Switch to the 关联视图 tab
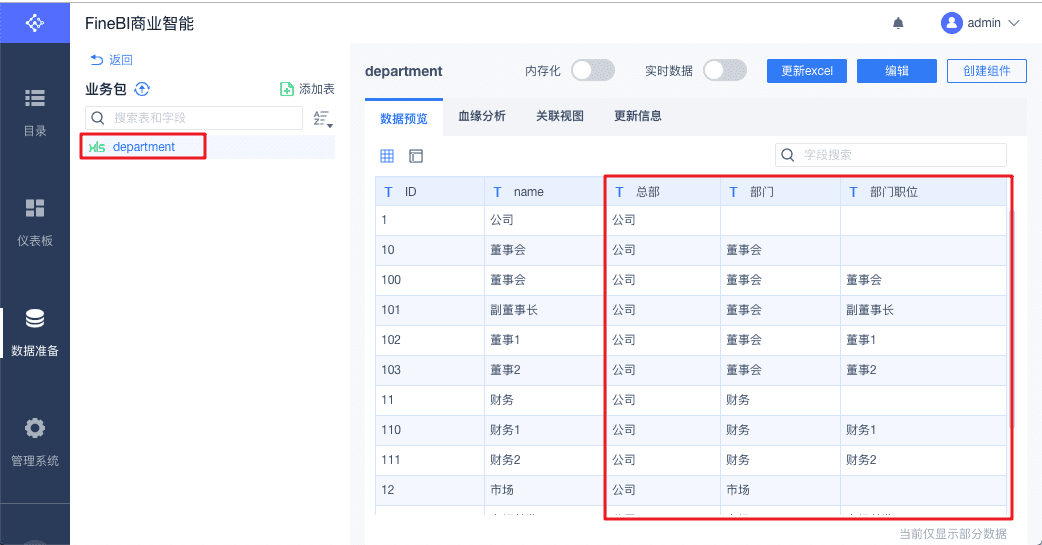The height and width of the screenshot is (545, 1042). pyautogui.click(x=560, y=116)
